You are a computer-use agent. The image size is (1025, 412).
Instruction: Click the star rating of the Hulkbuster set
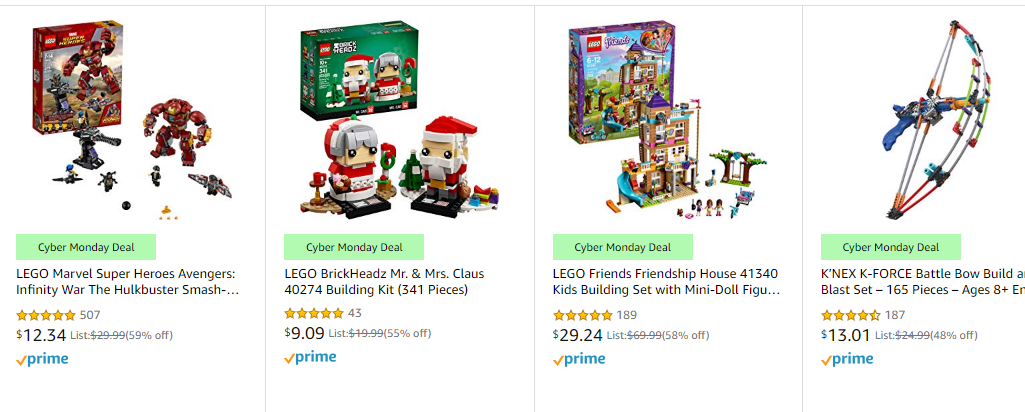46,315
